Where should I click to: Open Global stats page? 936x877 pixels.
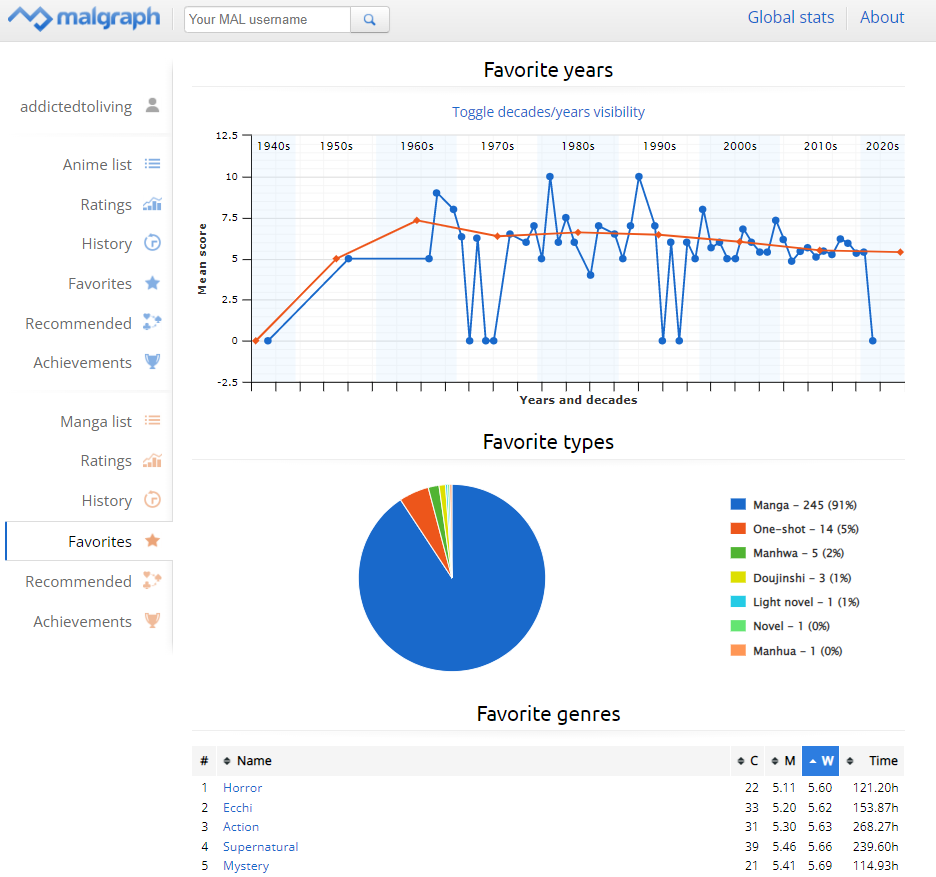pos(791,17)
